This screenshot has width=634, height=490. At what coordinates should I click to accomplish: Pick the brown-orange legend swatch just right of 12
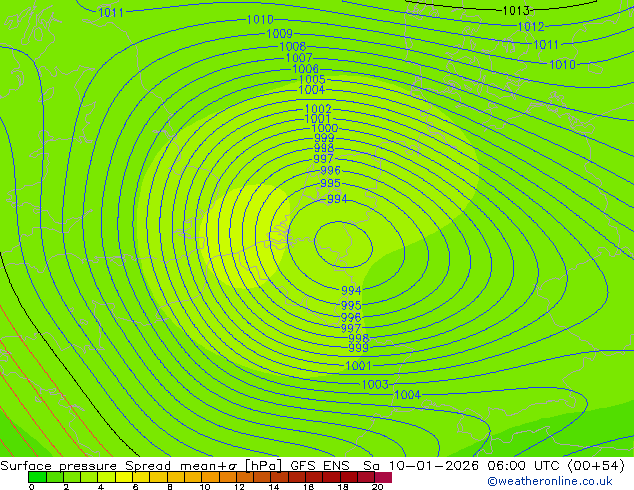coord(245,477)
